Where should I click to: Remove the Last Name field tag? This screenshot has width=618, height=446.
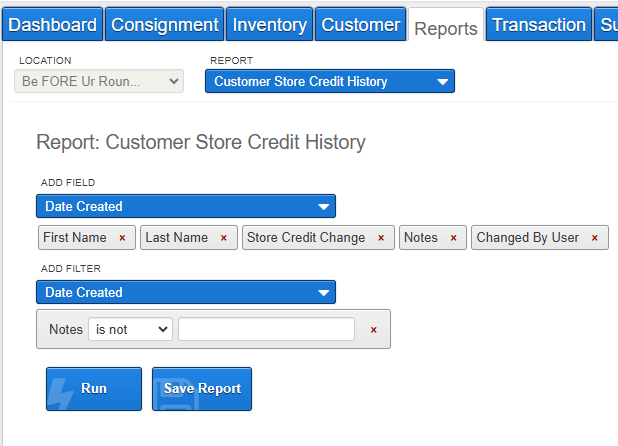[x=223, y=238]
